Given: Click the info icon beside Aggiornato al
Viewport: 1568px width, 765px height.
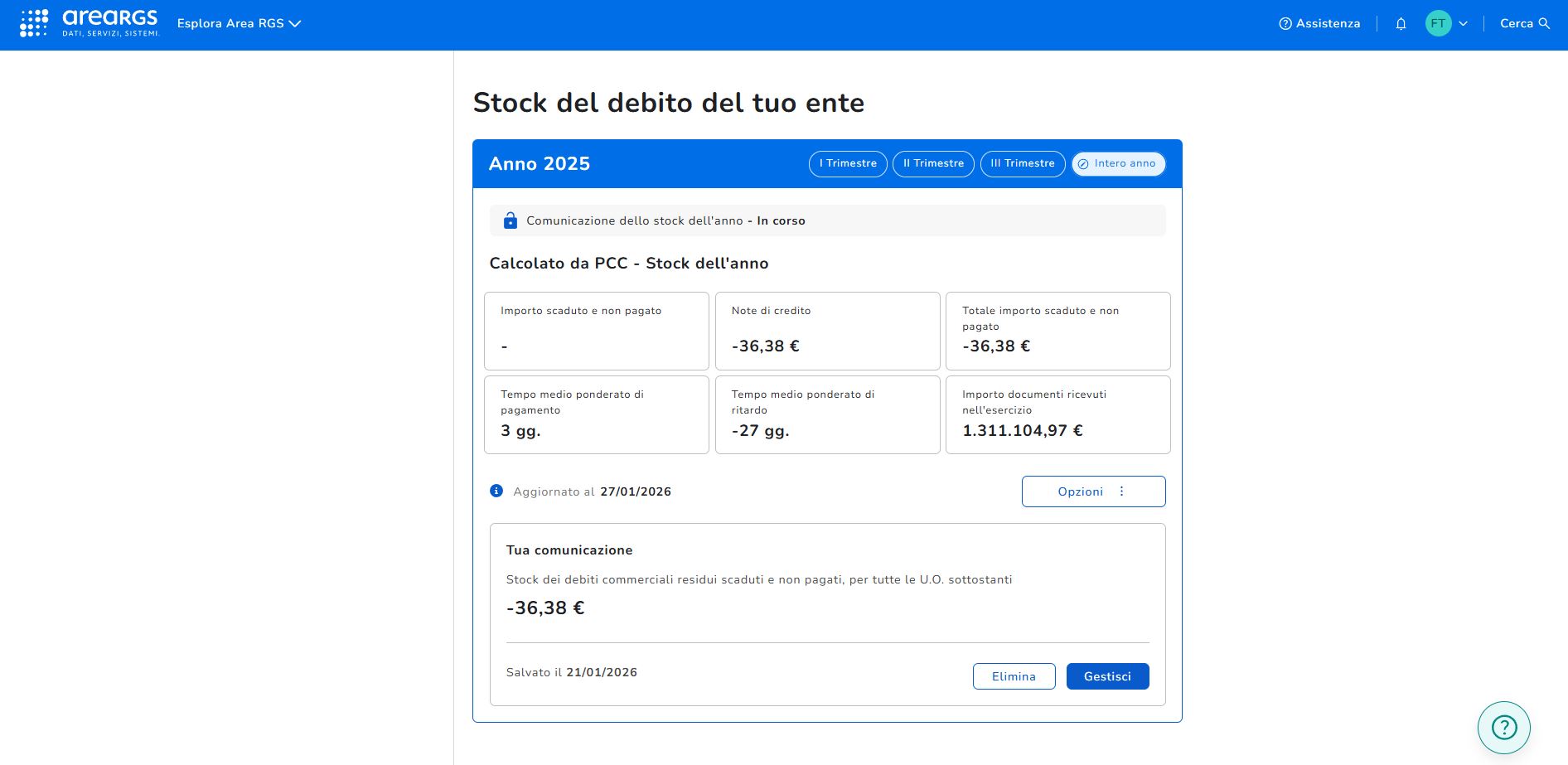Looking at the screenshot, I should (x=496, y=491).
